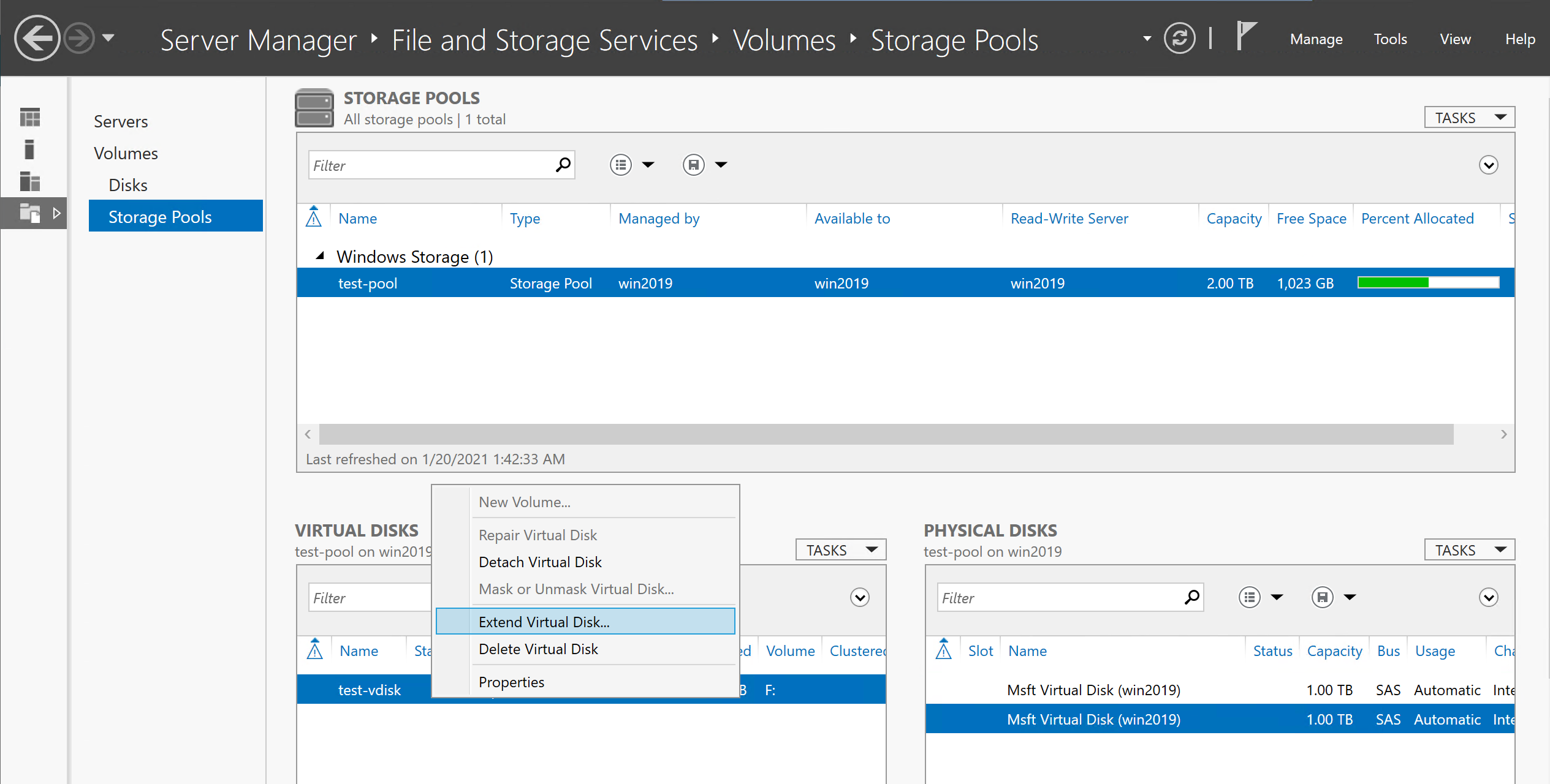Open Storage Pools save query icon

point(693,165)
